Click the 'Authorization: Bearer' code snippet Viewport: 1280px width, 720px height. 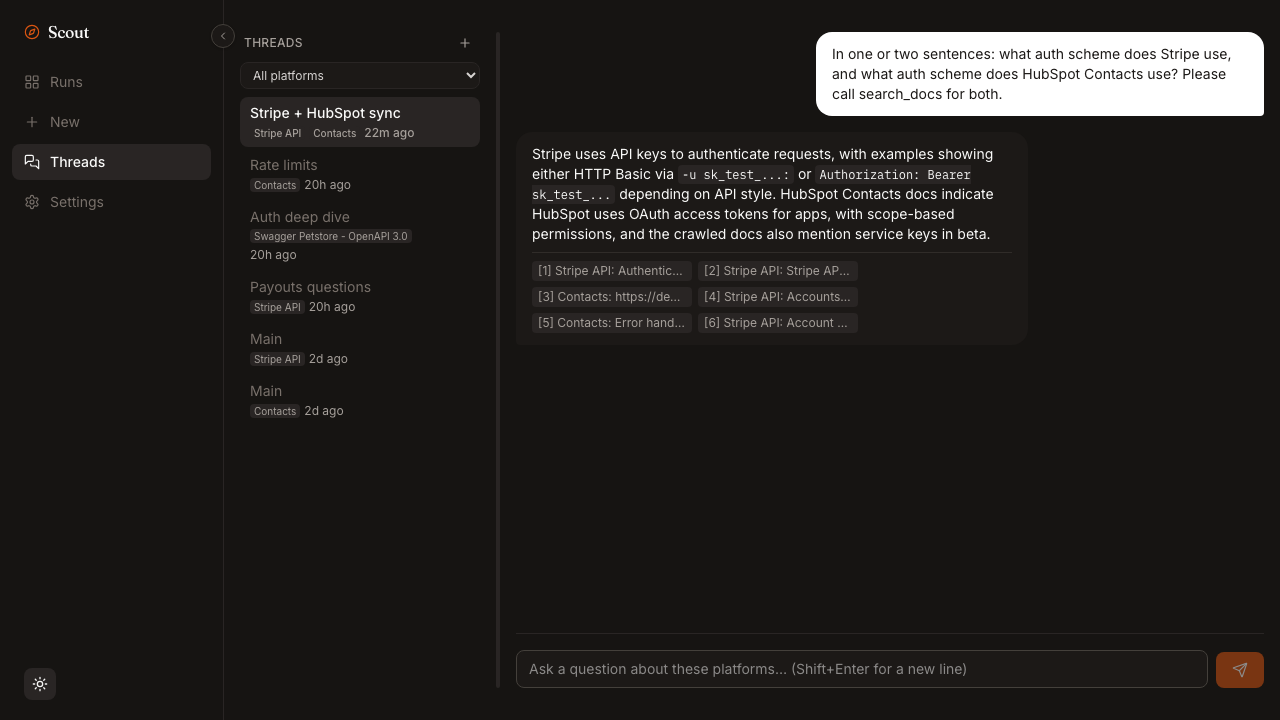[895, 175]
